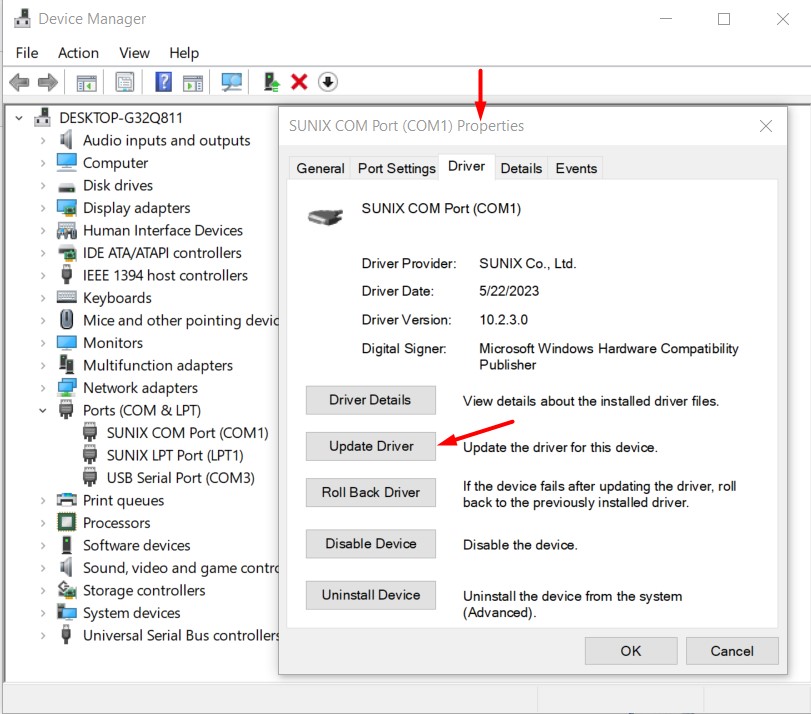
Task: Click the Human Interface Devices icon
Action: click(67, 230)
